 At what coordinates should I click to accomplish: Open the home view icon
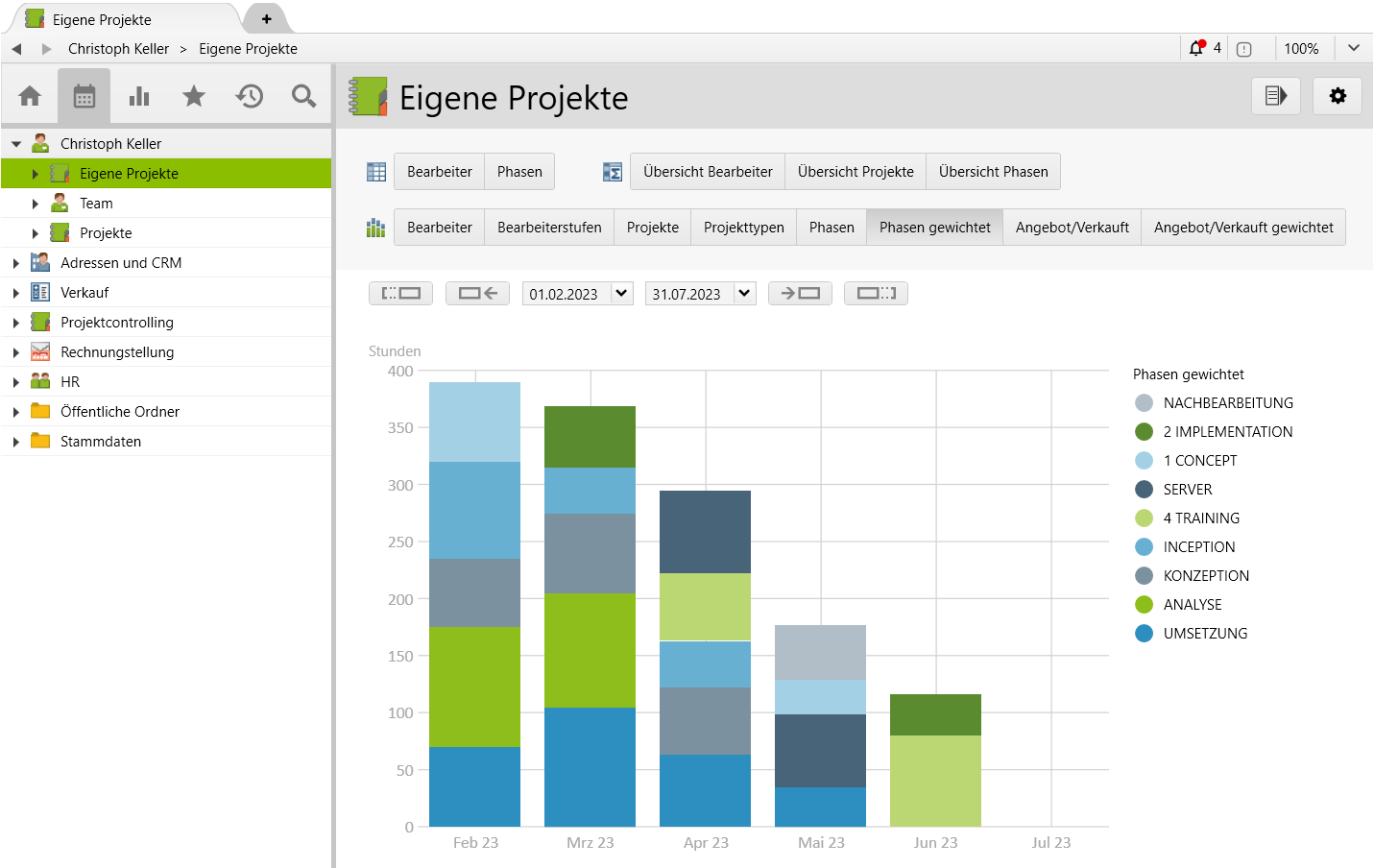pos(30,96)
